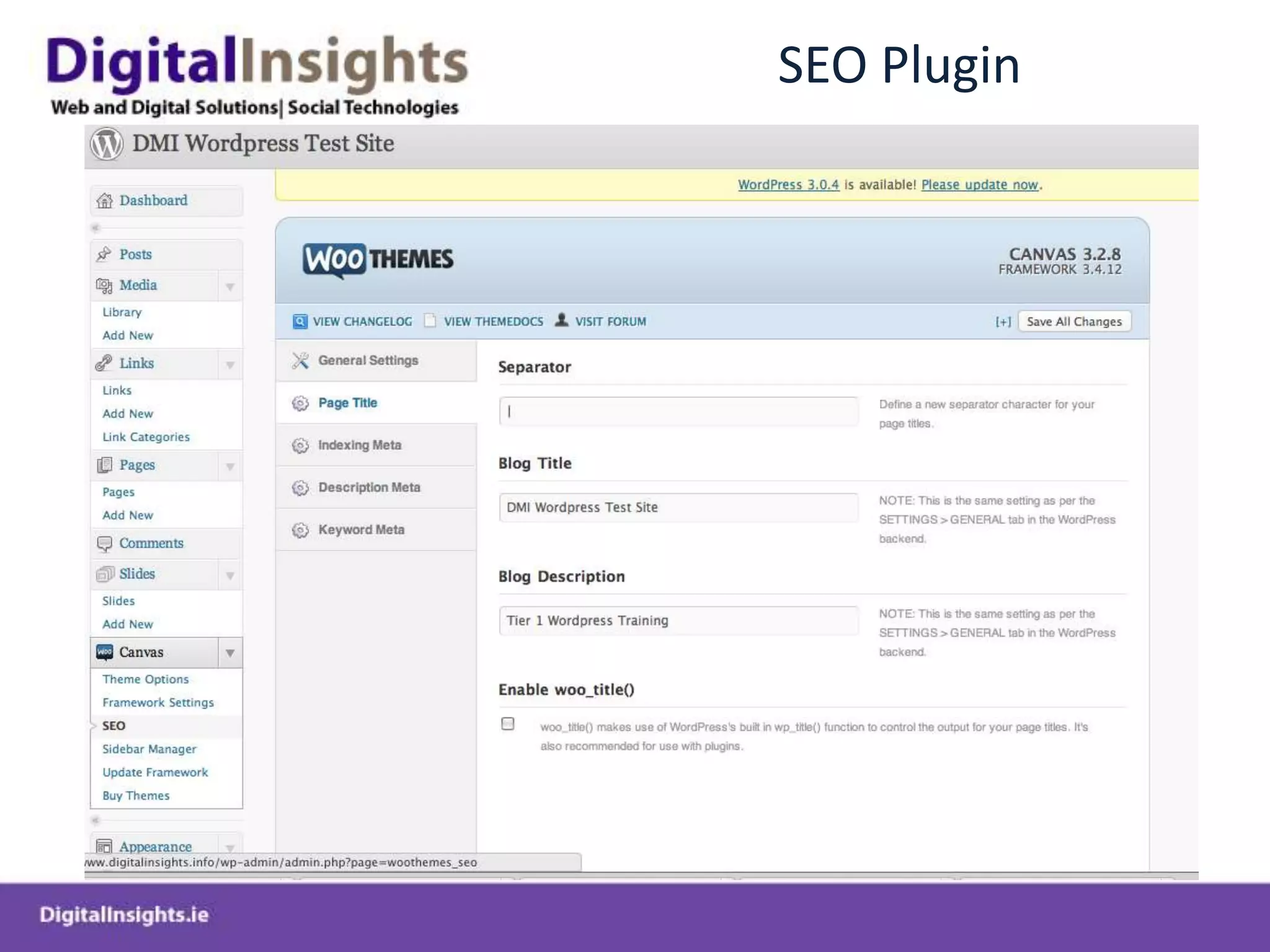
Task: Click the WordPress logo icon
Action: click(x=107, y=144)
